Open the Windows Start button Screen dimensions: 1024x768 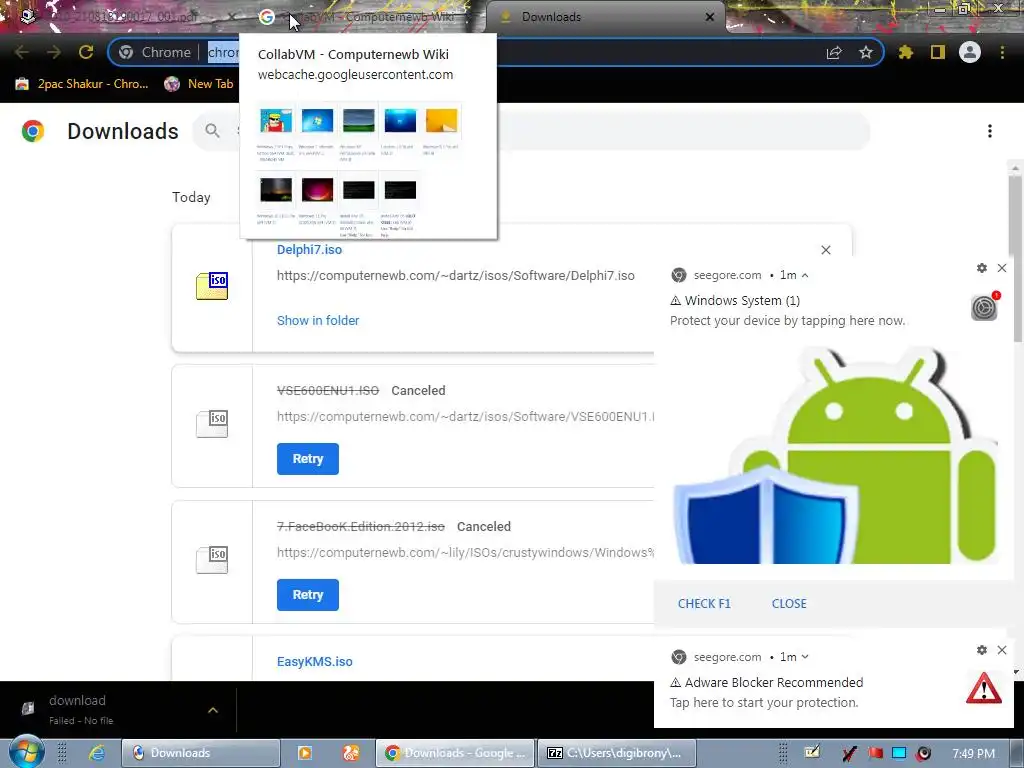coord(26,752)
